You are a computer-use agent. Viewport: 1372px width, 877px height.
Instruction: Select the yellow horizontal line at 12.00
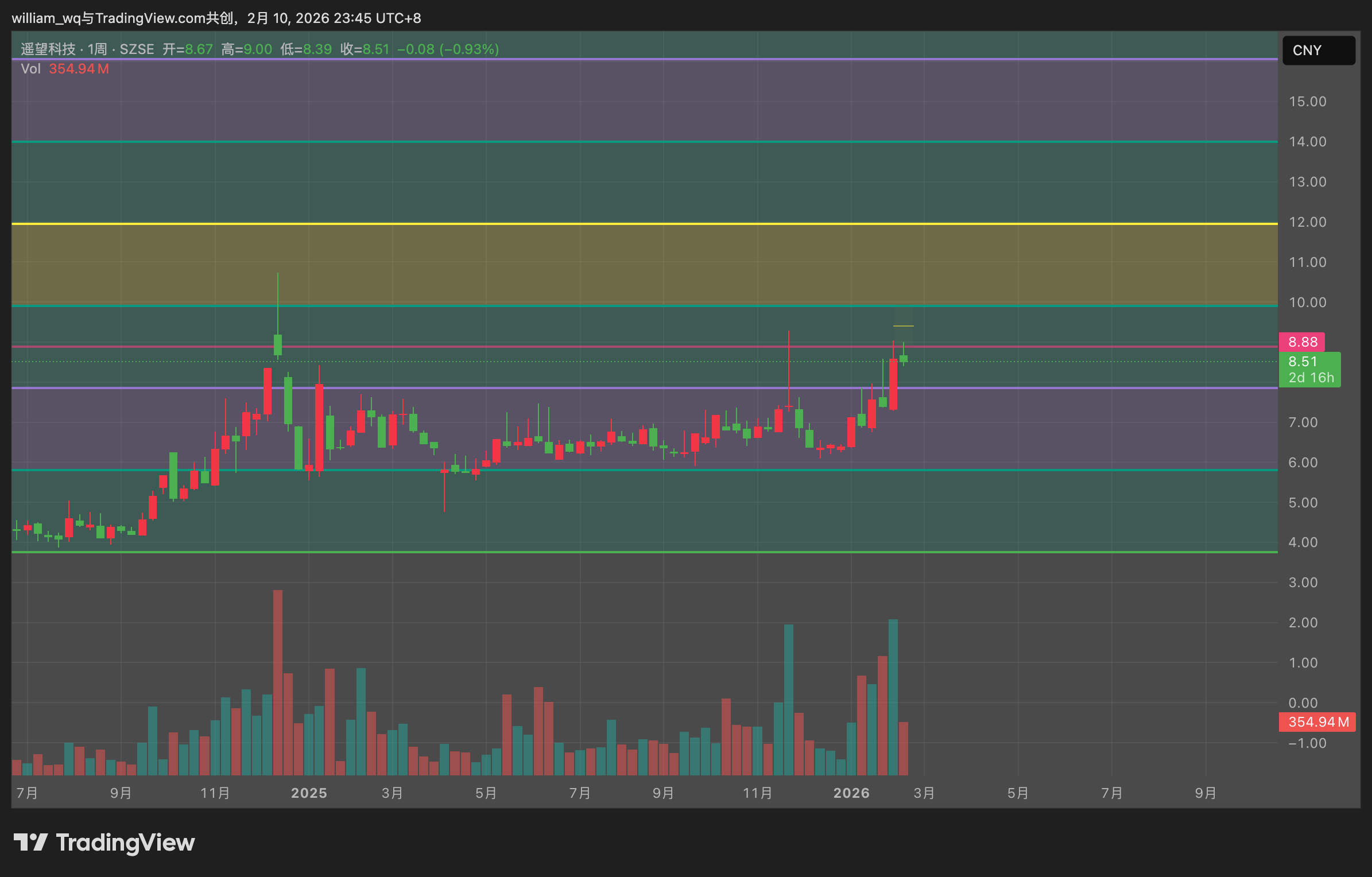[x=644, y=223]
